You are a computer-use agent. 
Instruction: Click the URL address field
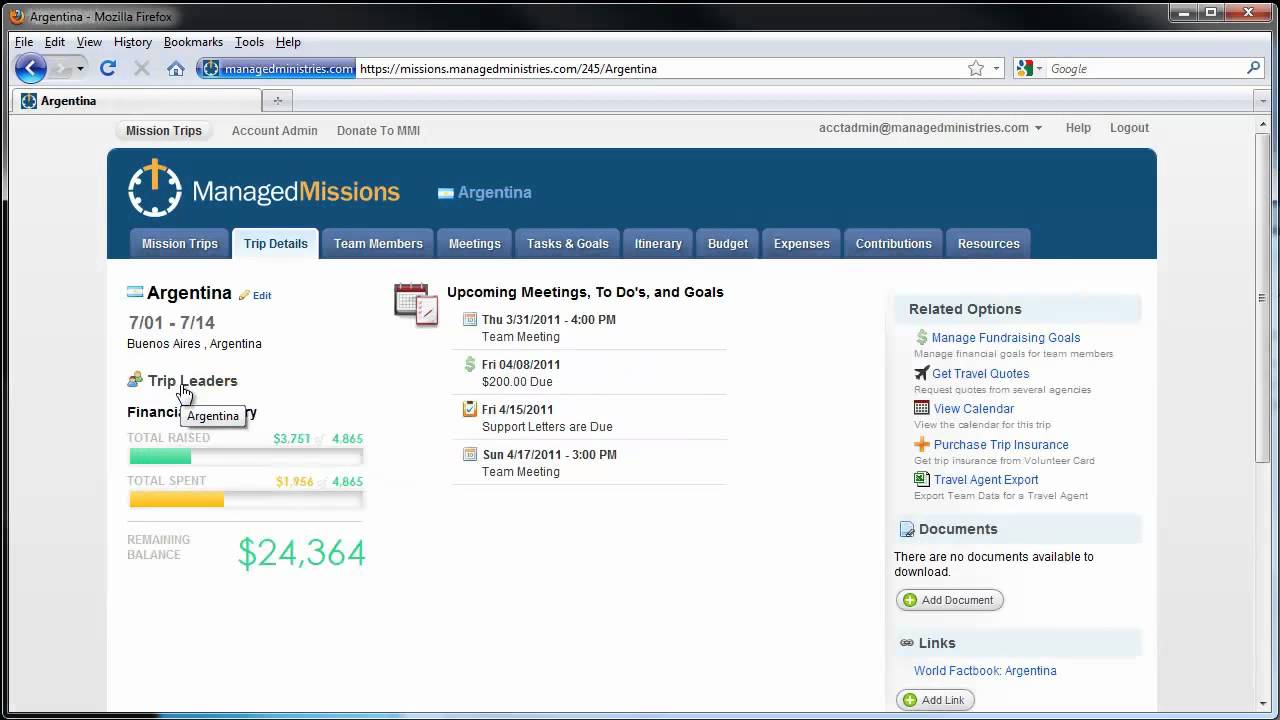pyautogui.click(x=658, y=68)
